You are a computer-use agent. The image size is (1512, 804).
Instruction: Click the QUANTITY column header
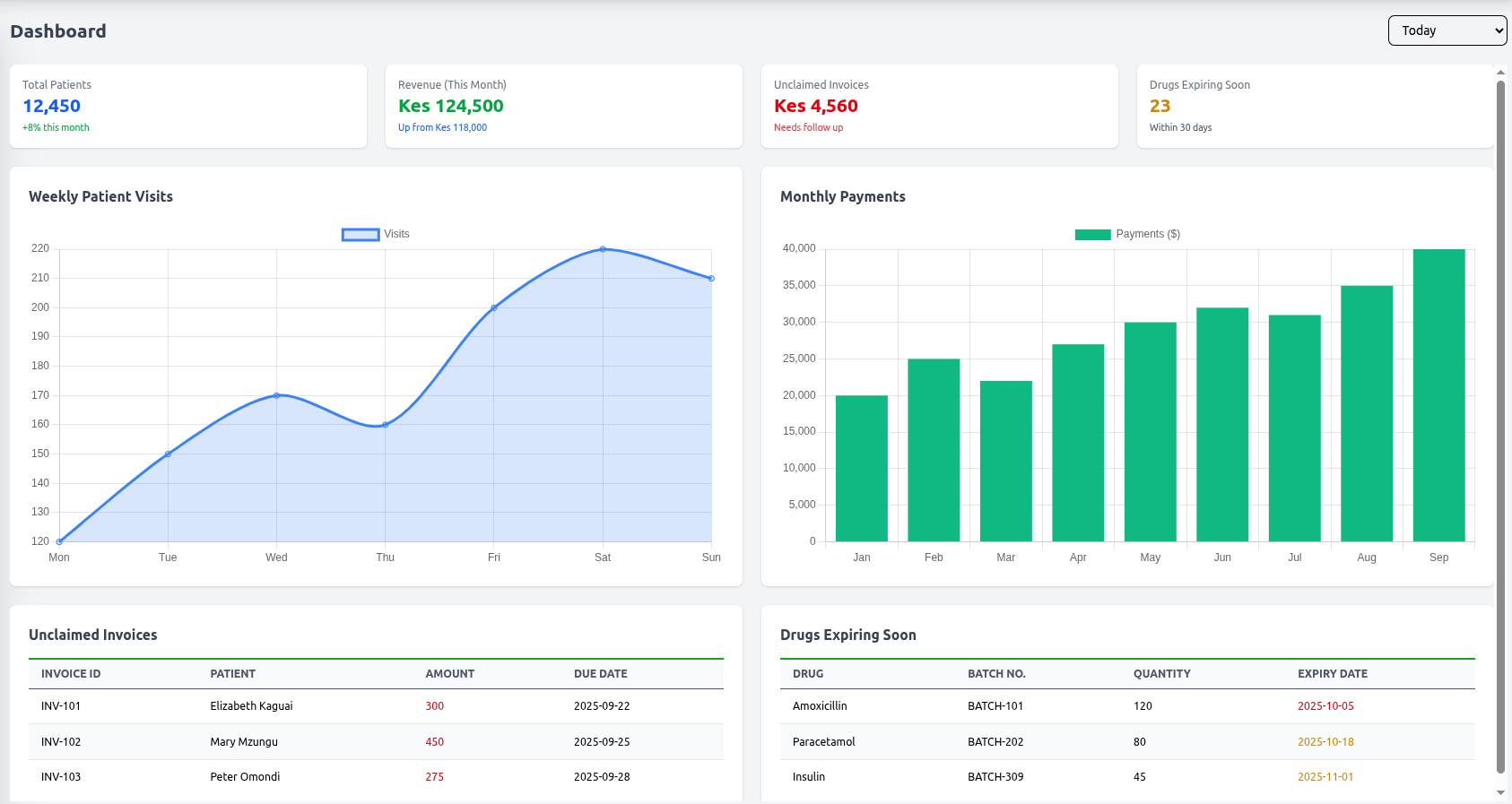[x=1162, y=674]
